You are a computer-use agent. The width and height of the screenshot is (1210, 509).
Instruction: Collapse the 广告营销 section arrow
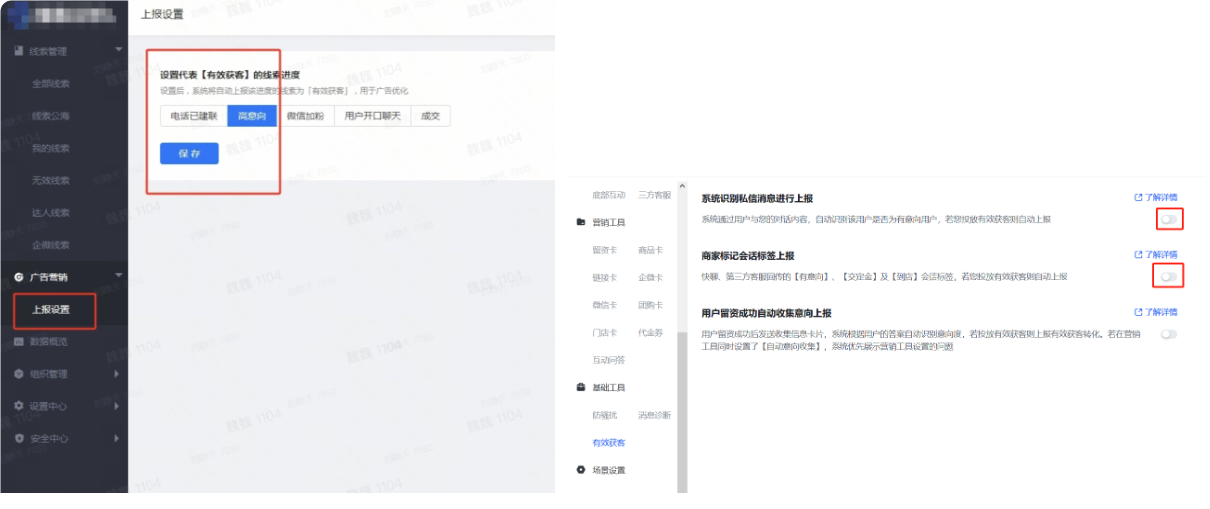pos(118,276)
